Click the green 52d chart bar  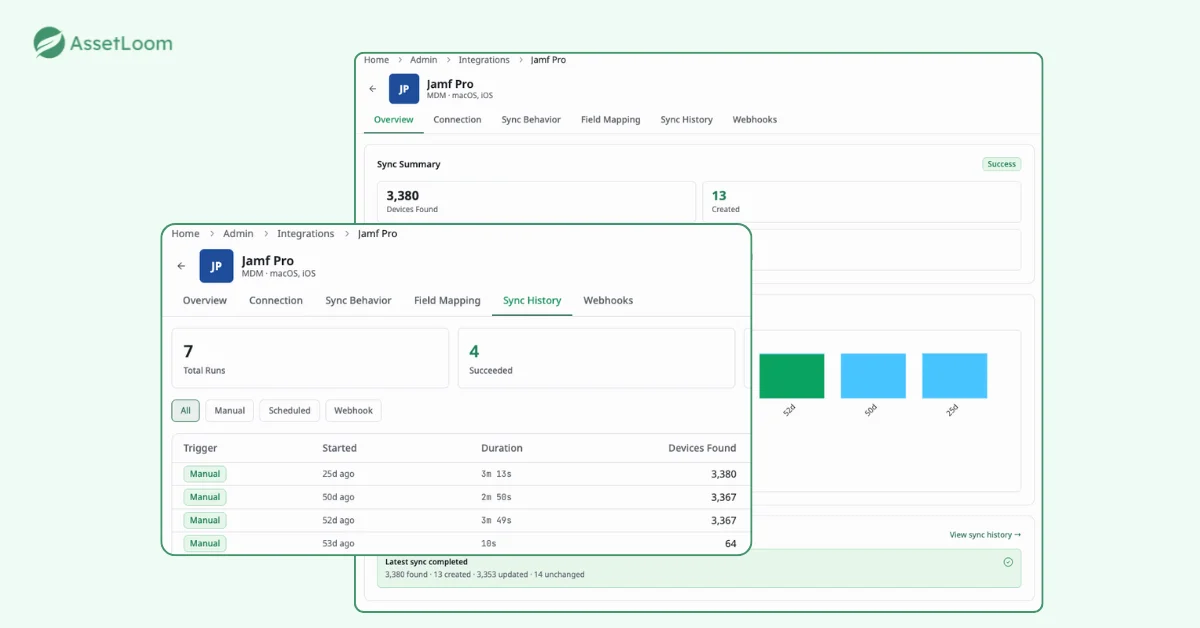tap(792, 376)
